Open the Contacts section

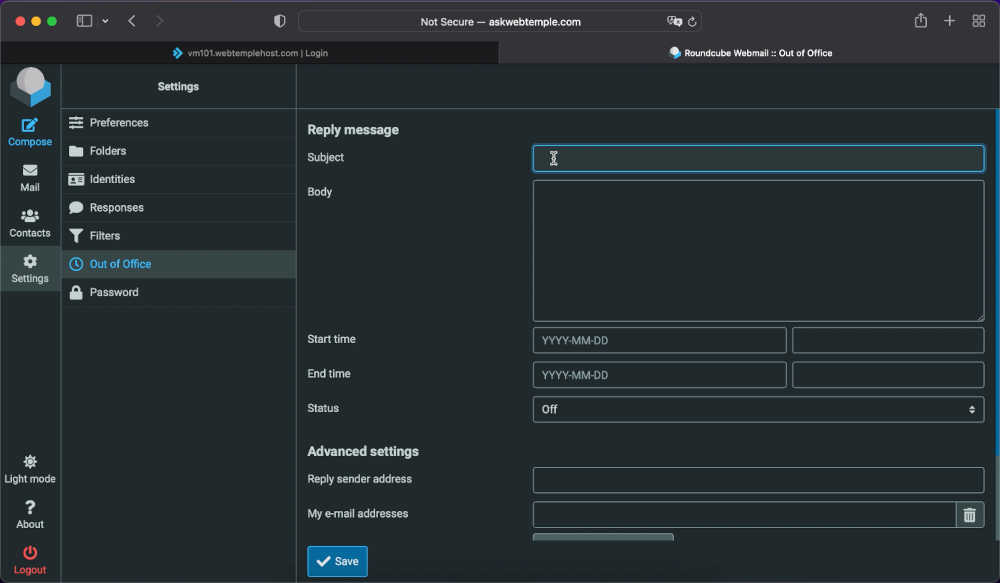click(29, 224)
